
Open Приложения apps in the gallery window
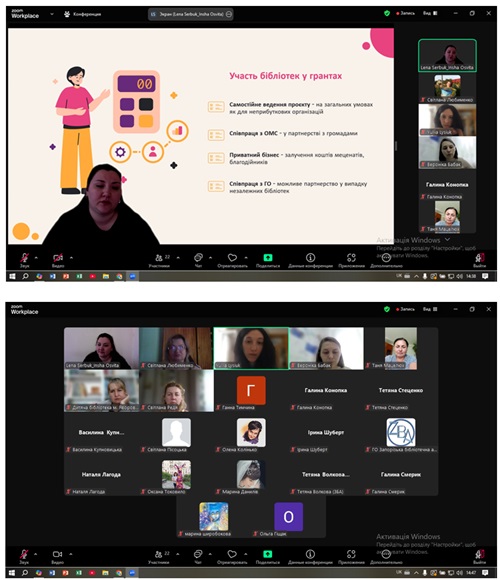click(351, 554)
